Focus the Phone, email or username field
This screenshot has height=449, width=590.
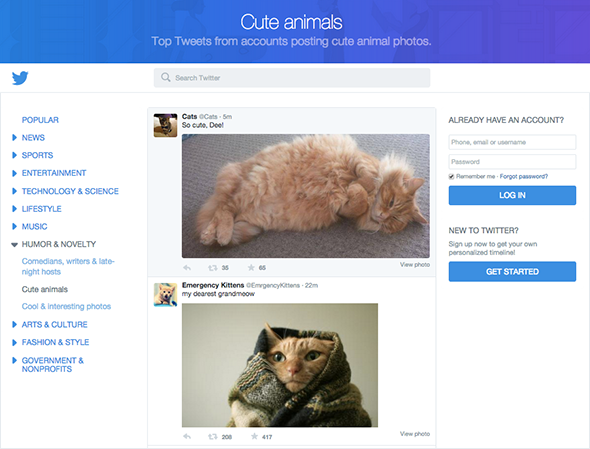pyautogui.click(x=512, y=142)
